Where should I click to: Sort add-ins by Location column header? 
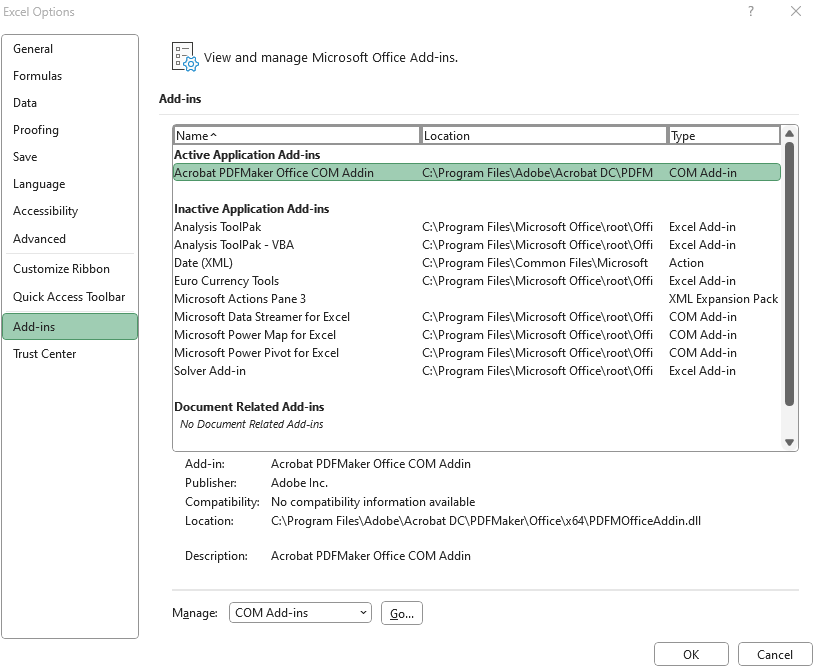544,136
